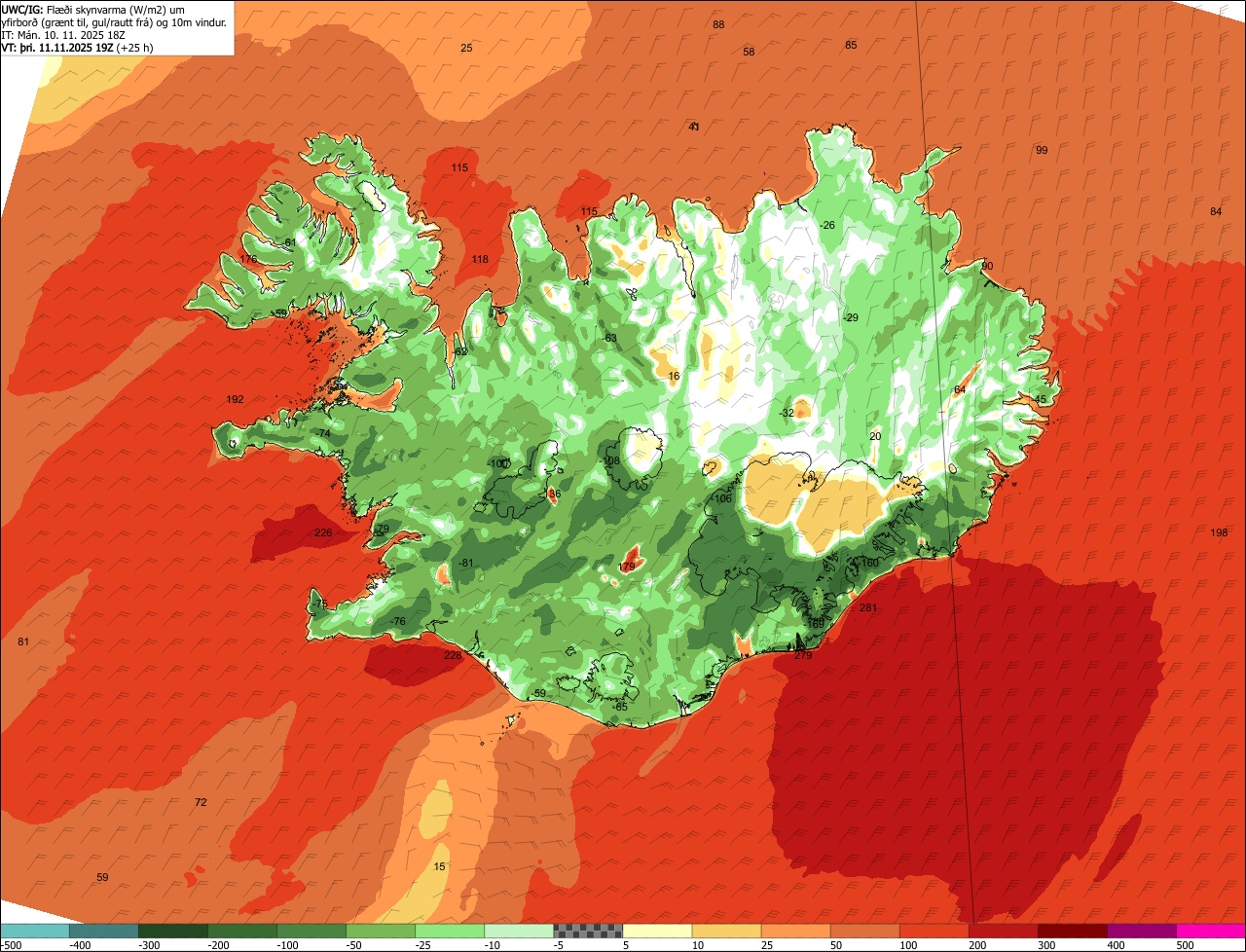Screen dimensions: 1246x952
Task: Pick the -50 to -25 legend swatch
Action: (380, 931)
